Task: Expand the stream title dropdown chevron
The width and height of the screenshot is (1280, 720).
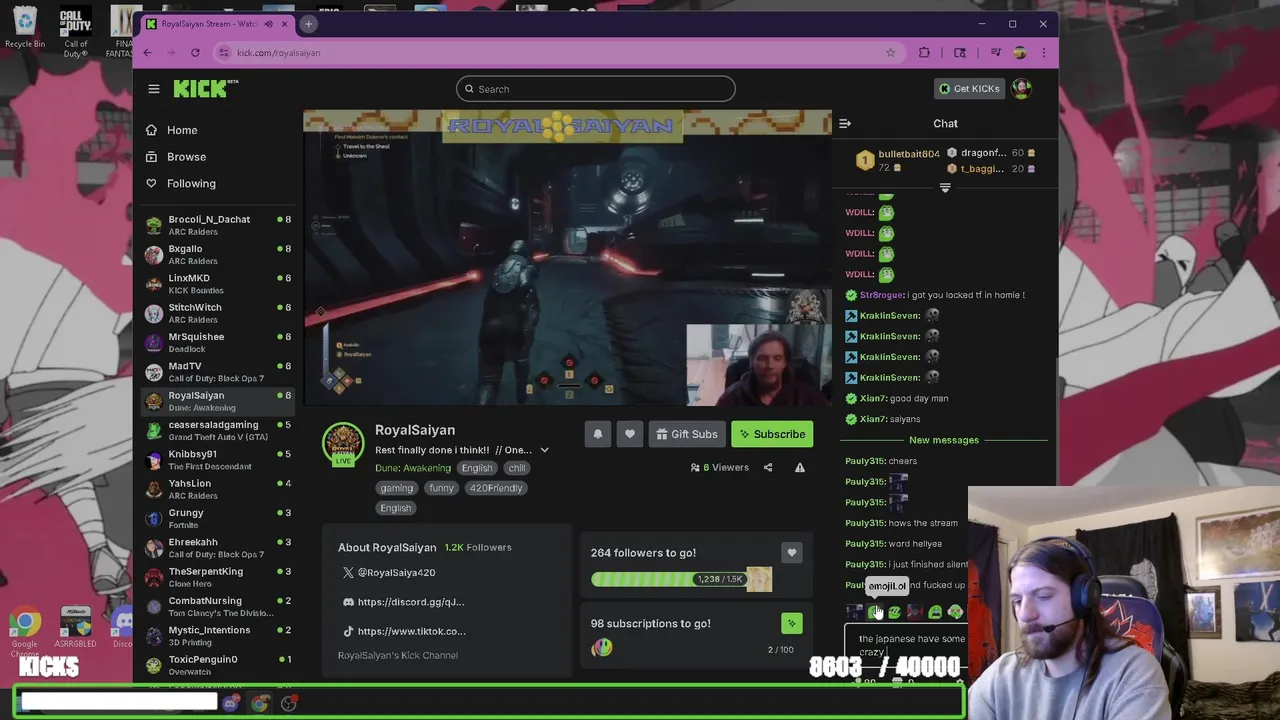Action: [x=545, y=450]
